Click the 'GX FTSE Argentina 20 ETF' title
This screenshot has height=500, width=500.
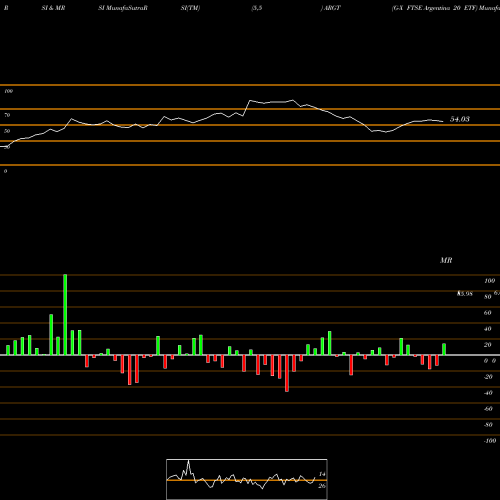point(434,8)
